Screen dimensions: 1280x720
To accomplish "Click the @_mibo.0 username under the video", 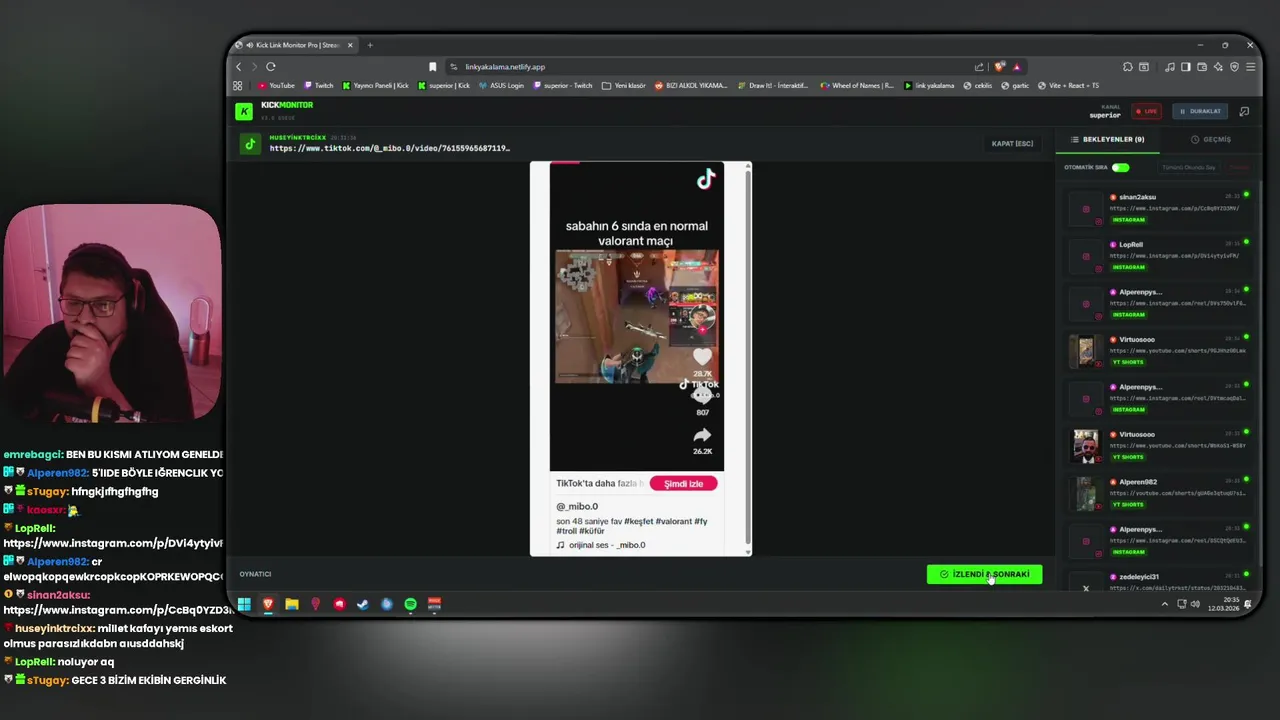I will point(577,507).
